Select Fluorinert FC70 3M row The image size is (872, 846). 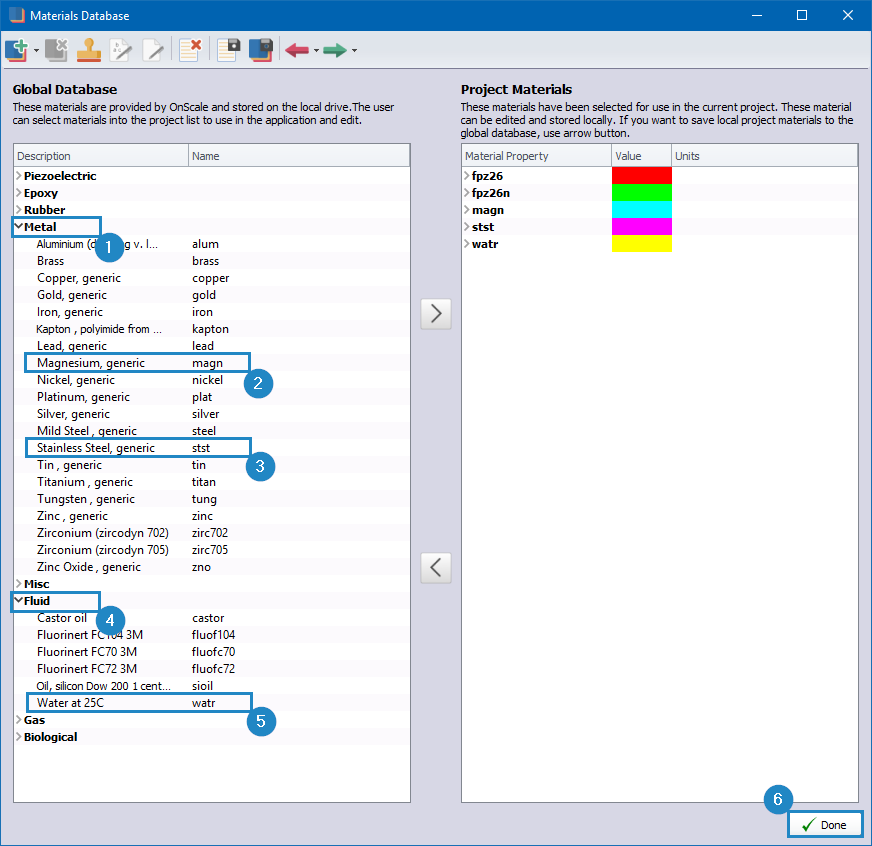(212, 652)
